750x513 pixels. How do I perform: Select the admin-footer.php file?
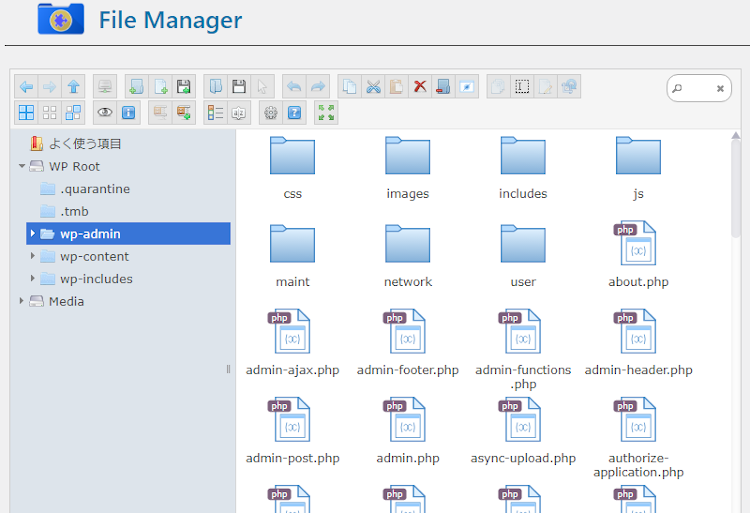click(408, 343)
